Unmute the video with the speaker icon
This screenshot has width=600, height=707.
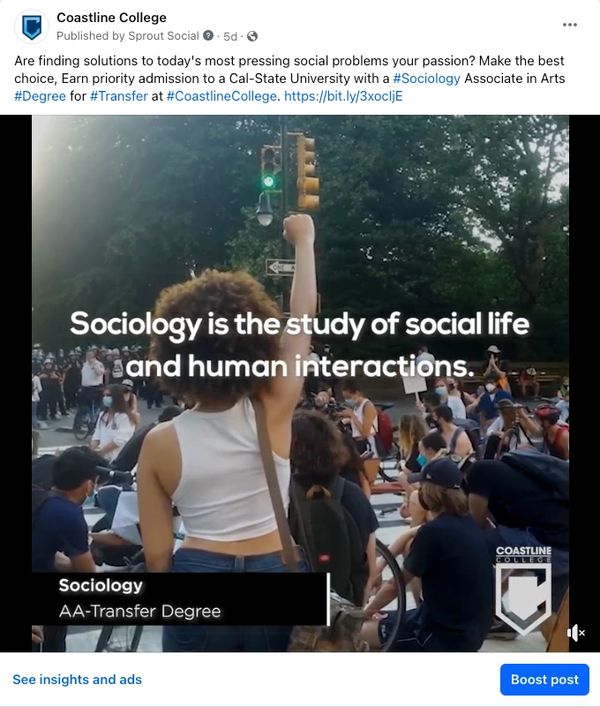coord(575,633)
